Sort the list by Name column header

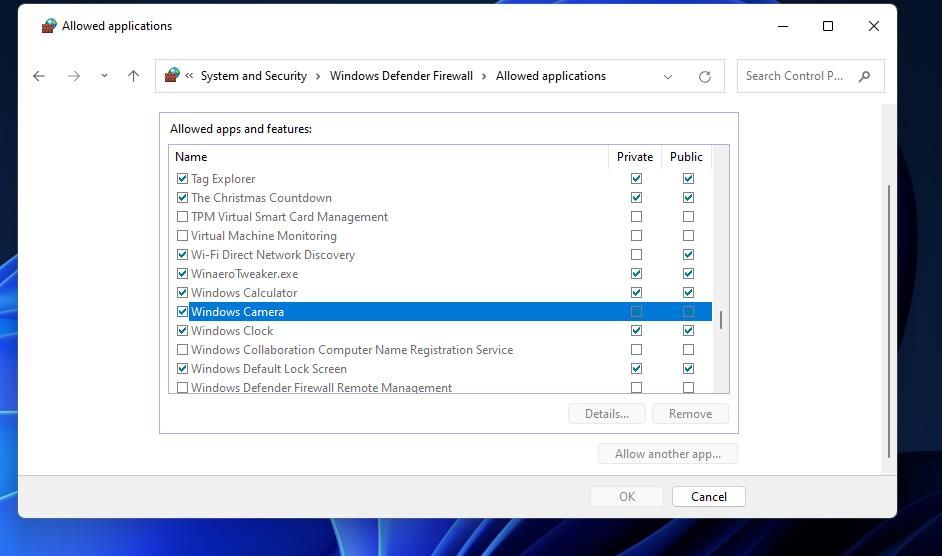pyautogui.click(x=191, y=157)
